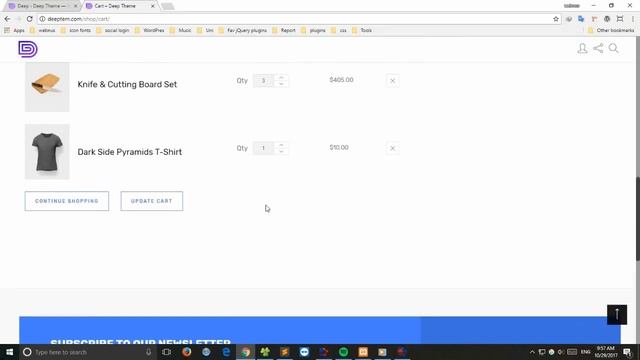Click the Chrome icon in the taskbar

[x=245, y=352]
